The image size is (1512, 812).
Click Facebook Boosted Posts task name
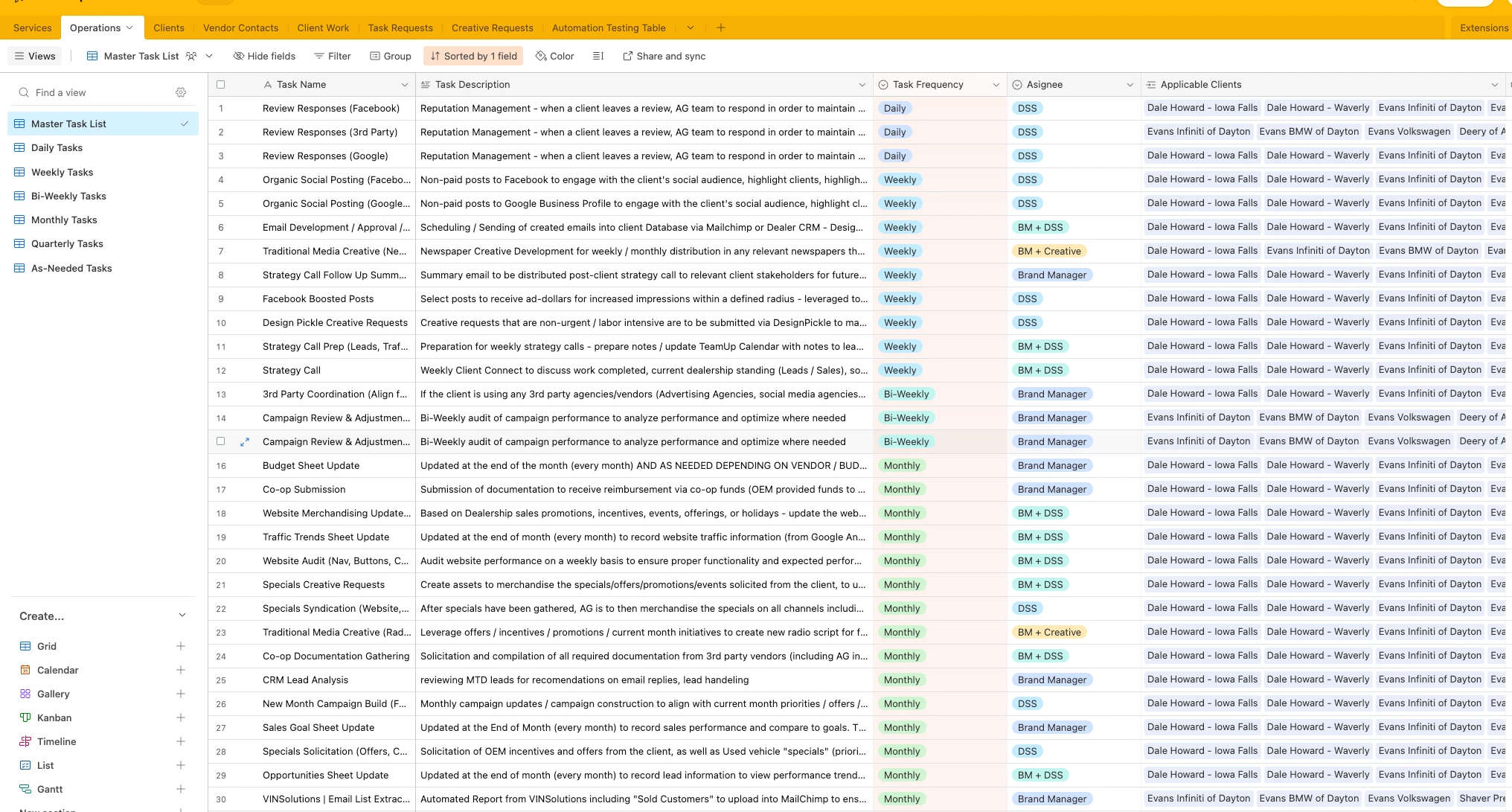[318, 298]
